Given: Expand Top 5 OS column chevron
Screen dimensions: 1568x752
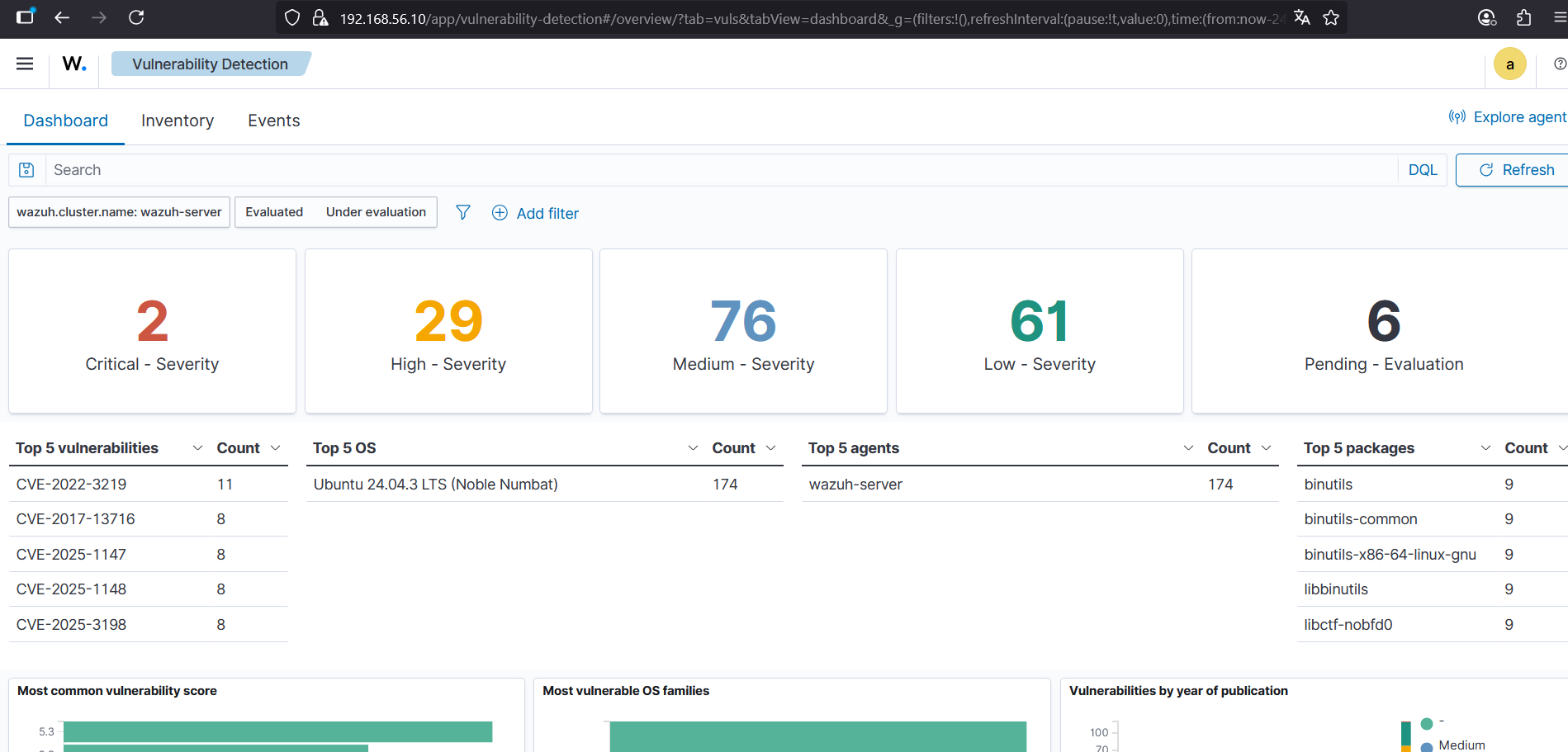Looking at the screenshot, I should click(693, 448).
